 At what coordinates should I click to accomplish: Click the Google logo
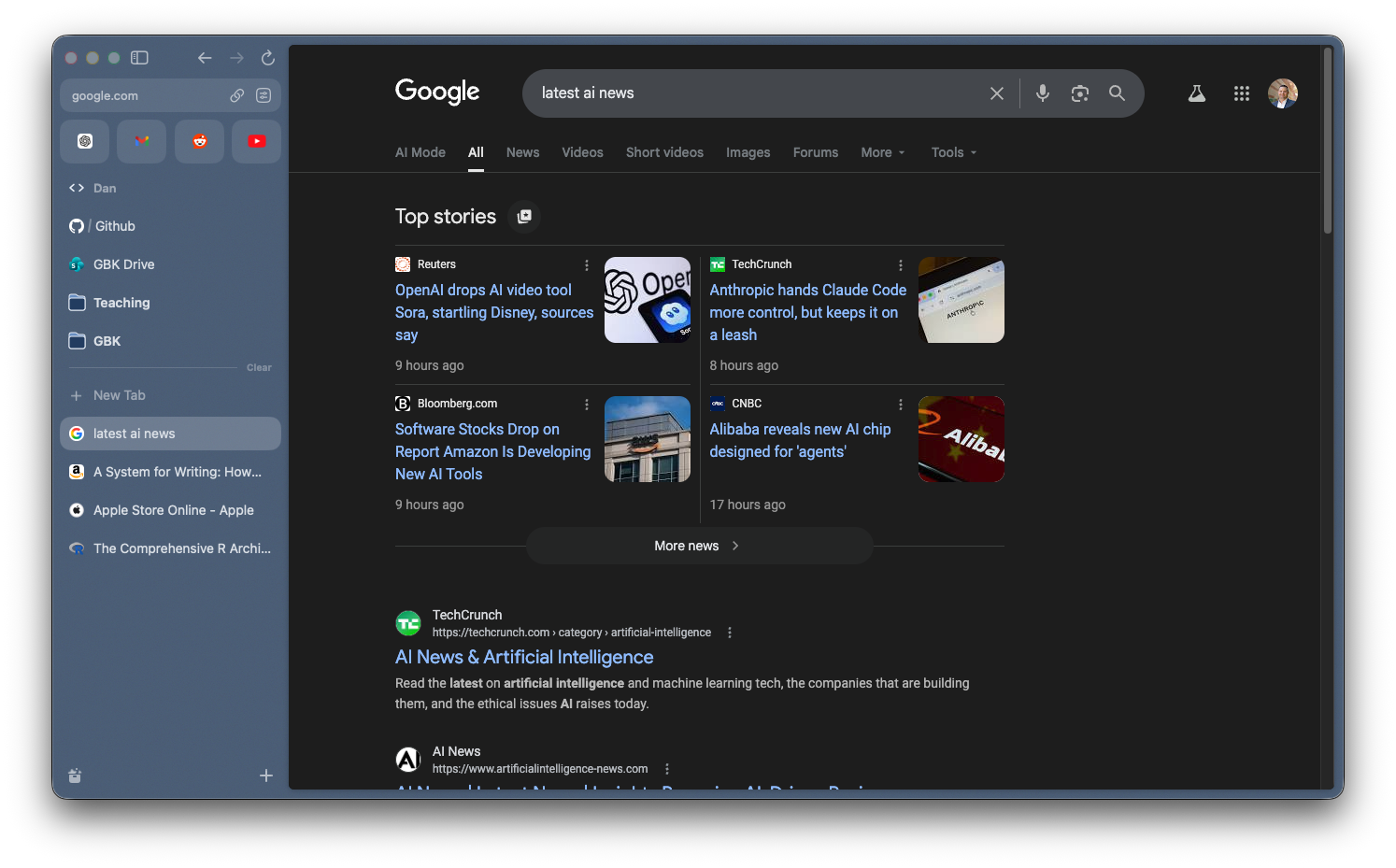pyautogui.click(x=437, y=92)
